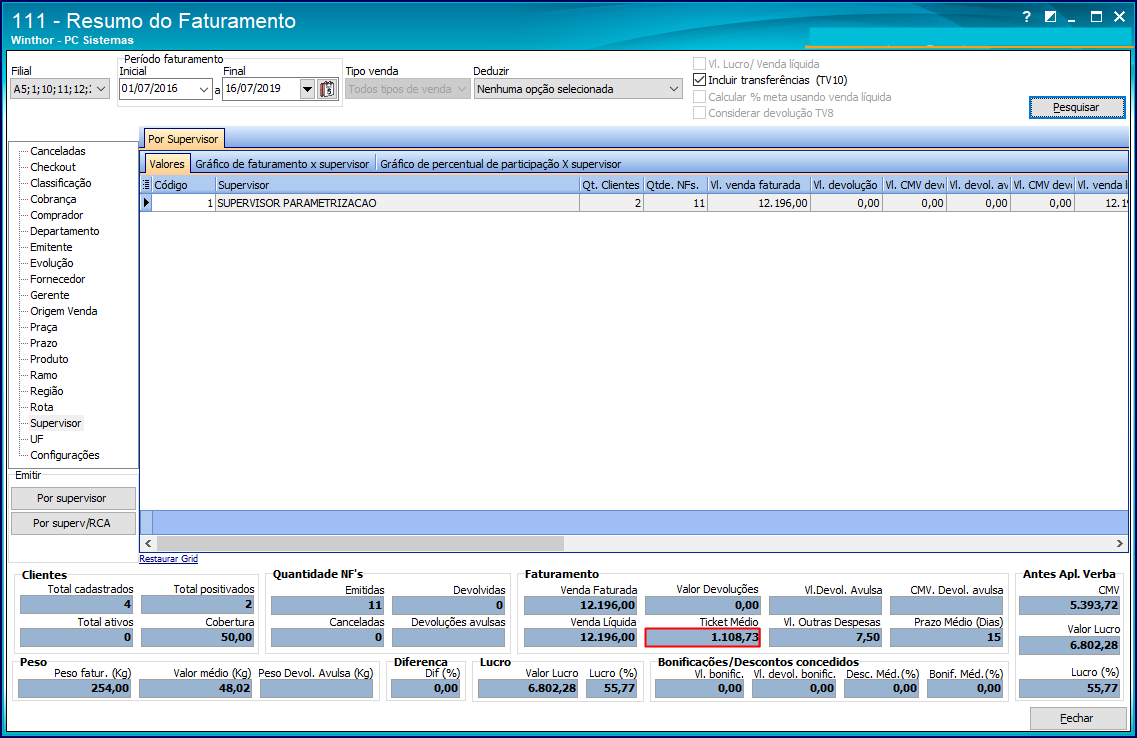Check Considerar devolução TV8 option
This screenshot has height=738, width=1137.
click(x=700, y=112)
